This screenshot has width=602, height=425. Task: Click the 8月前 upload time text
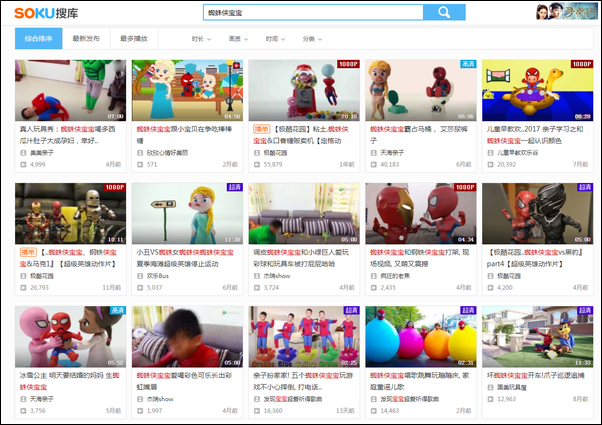(x=580, y=399)
